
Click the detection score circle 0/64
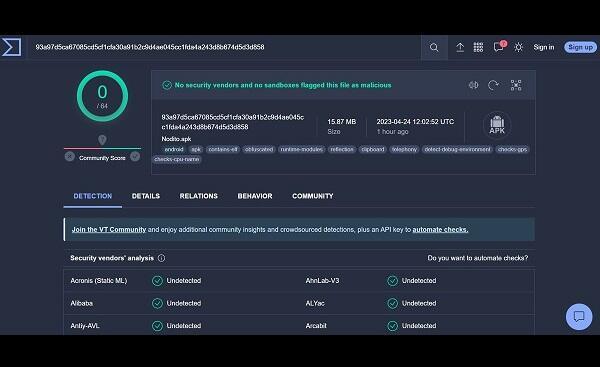[102, 96]
